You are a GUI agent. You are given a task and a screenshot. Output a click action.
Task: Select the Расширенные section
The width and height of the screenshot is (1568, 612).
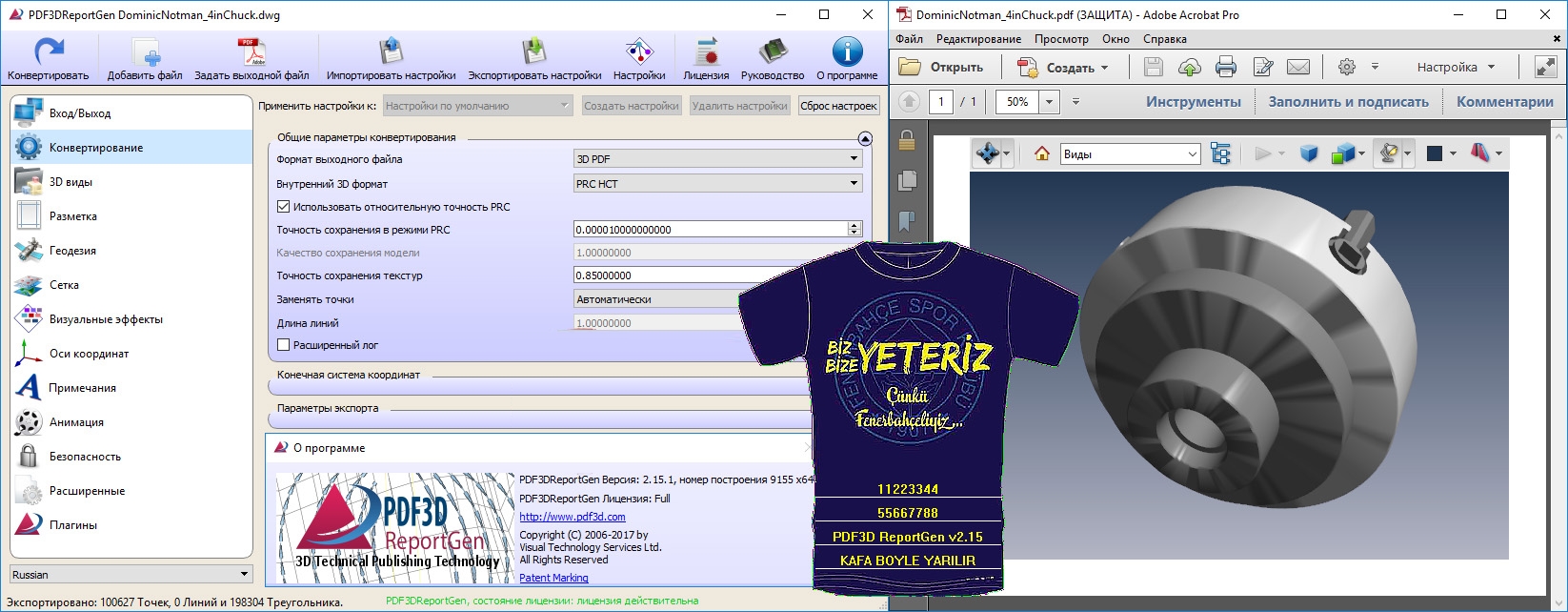click(x=131, y=491)
